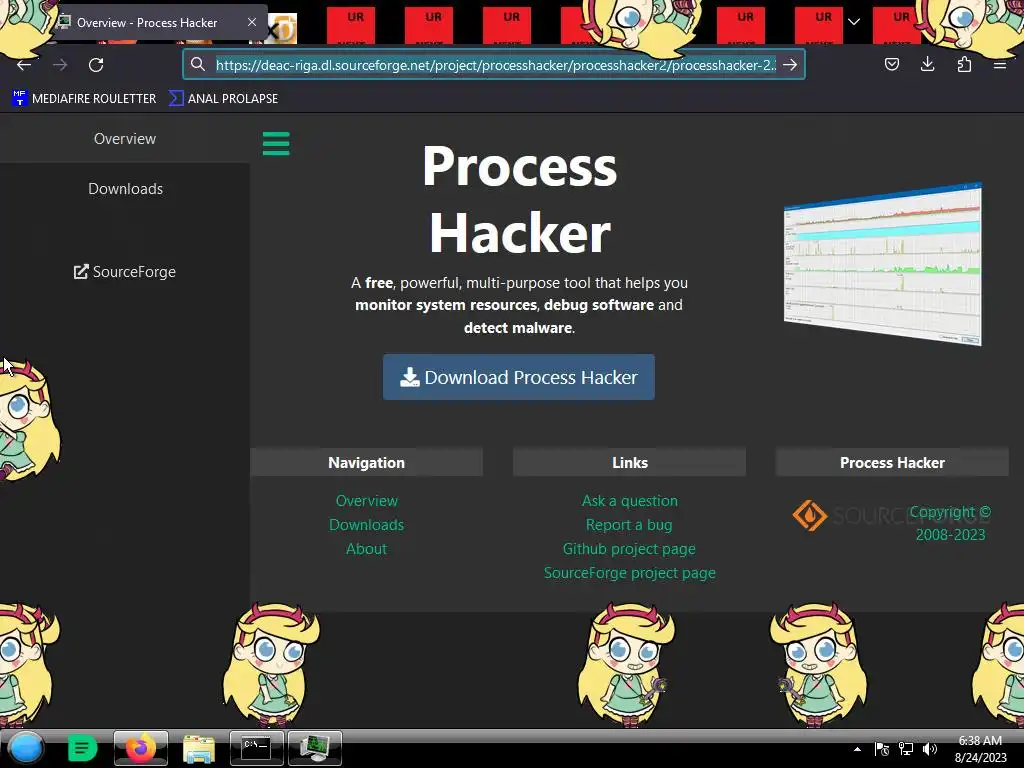Open the SourceForge sidebar link
The height and width of the screenshot is (768, 1024).
point(125,272)
